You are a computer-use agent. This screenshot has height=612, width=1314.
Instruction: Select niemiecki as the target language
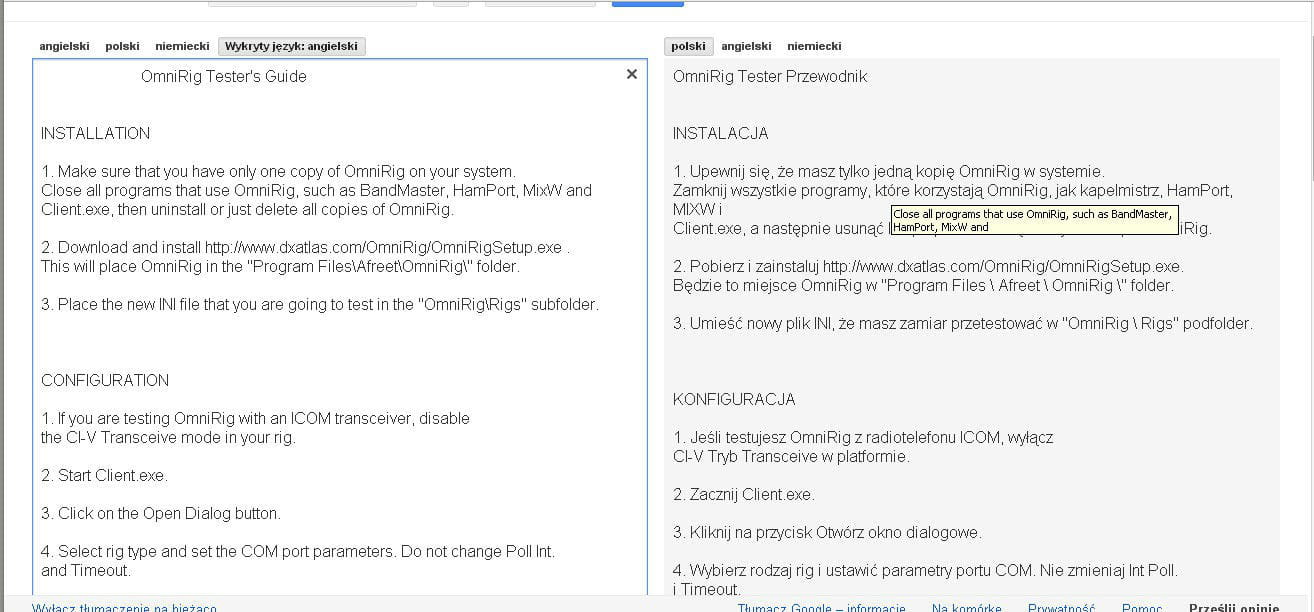click(814, 46)
